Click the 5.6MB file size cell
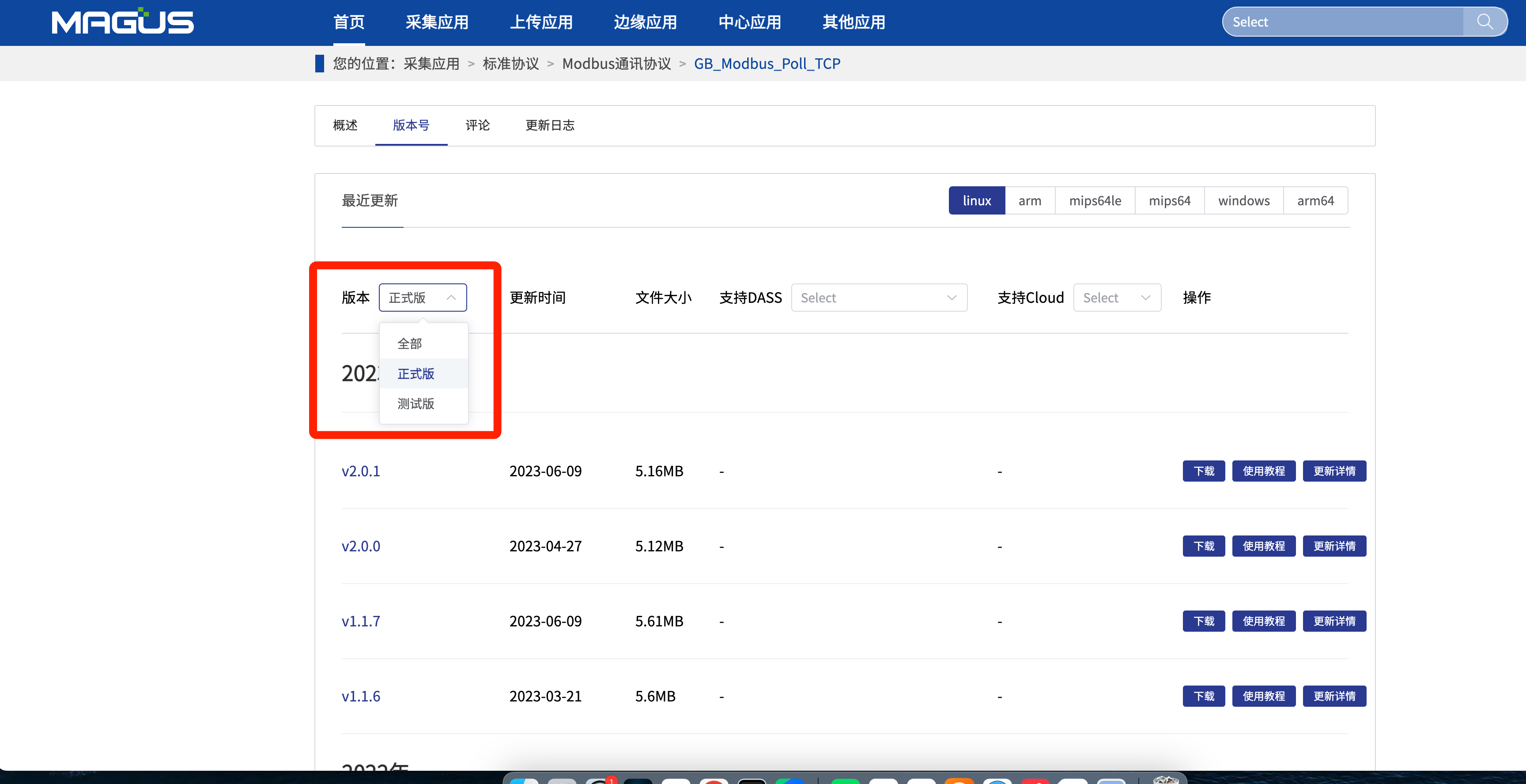The width and height of the screenshot is (1526, 784). (x=655, y=696)
